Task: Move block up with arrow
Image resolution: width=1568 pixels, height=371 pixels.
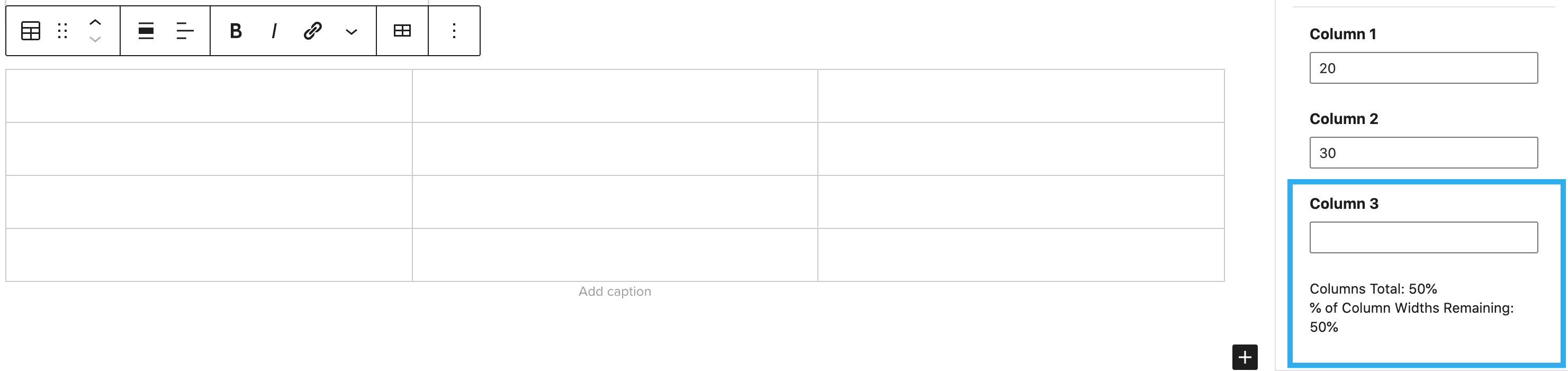Action: [x=95, y=22]
